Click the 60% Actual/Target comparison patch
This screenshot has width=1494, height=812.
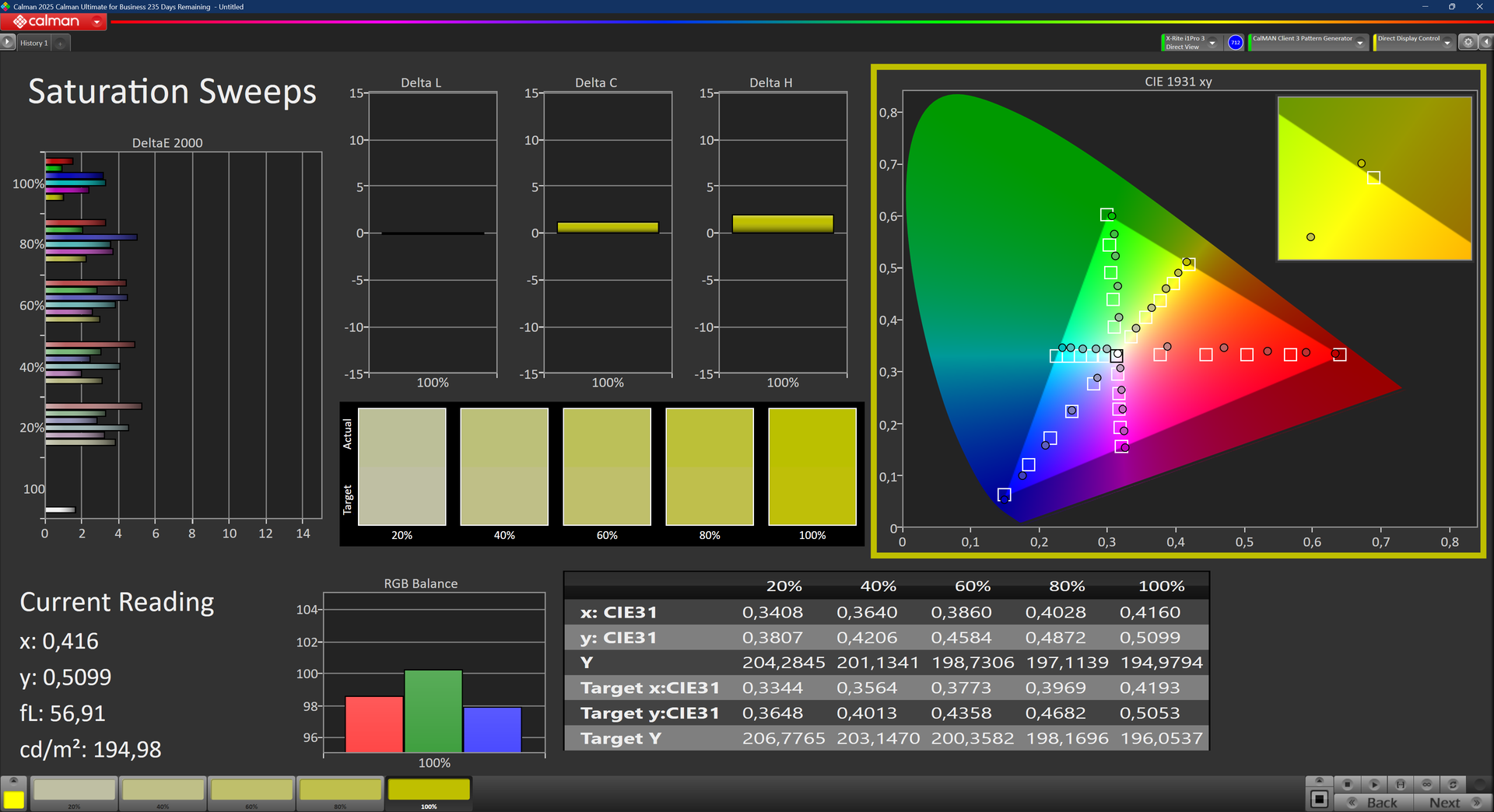(607, 467)
